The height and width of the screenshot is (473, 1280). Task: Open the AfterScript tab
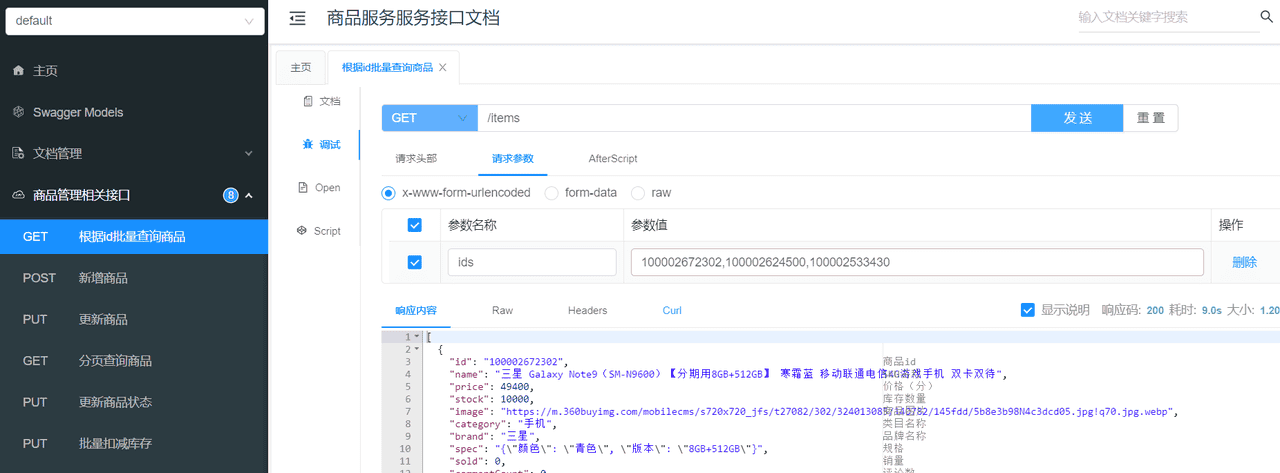[x=613, y=158]
